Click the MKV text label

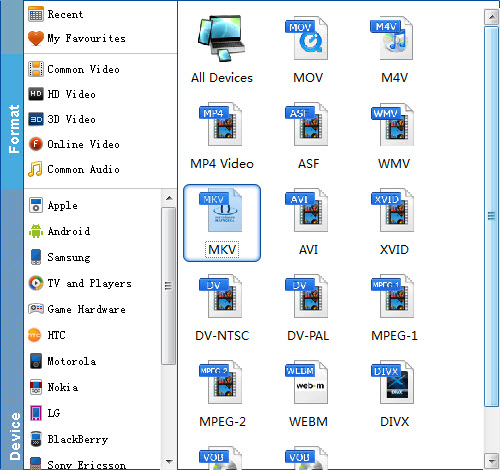(x=222, y=250)
